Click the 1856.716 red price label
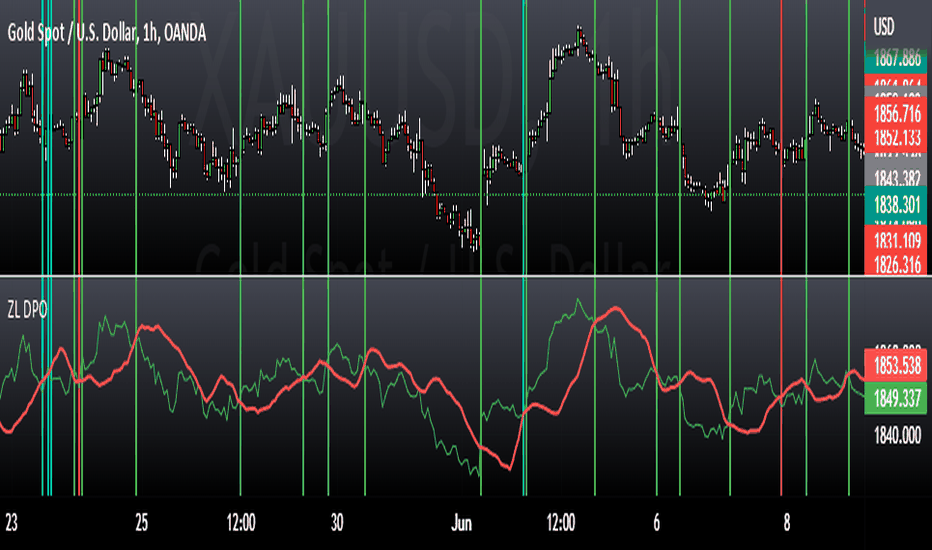This screenshot has width=932, height=550. (x=896, y=113)
